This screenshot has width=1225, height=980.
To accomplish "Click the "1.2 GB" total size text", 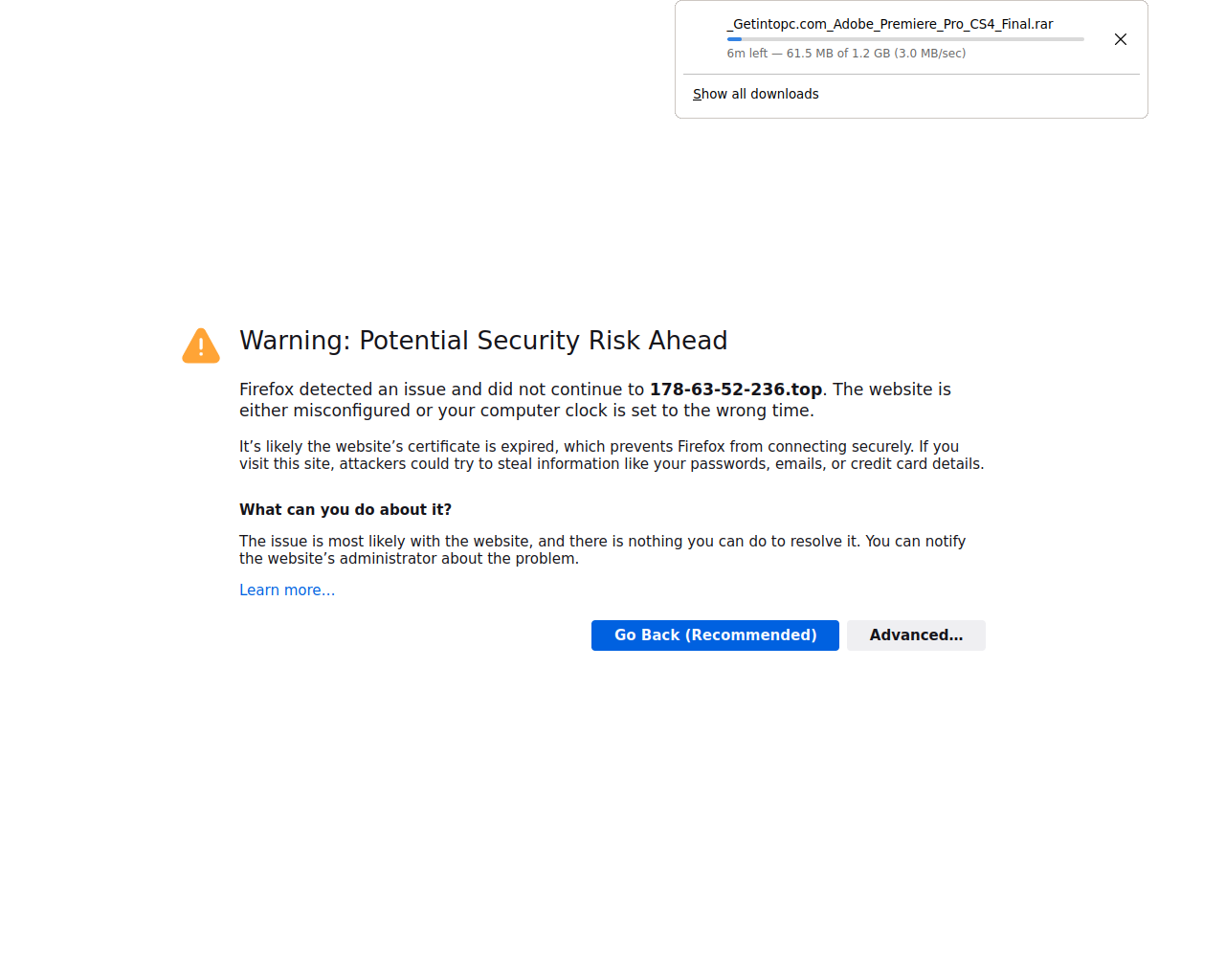I will point(871,54).
